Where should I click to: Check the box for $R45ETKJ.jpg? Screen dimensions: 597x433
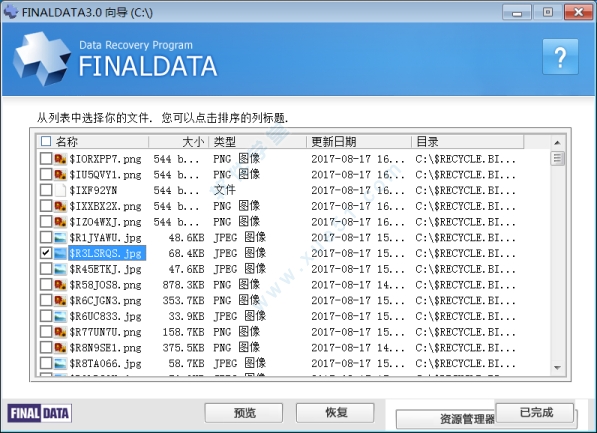[x=46, y=268]
